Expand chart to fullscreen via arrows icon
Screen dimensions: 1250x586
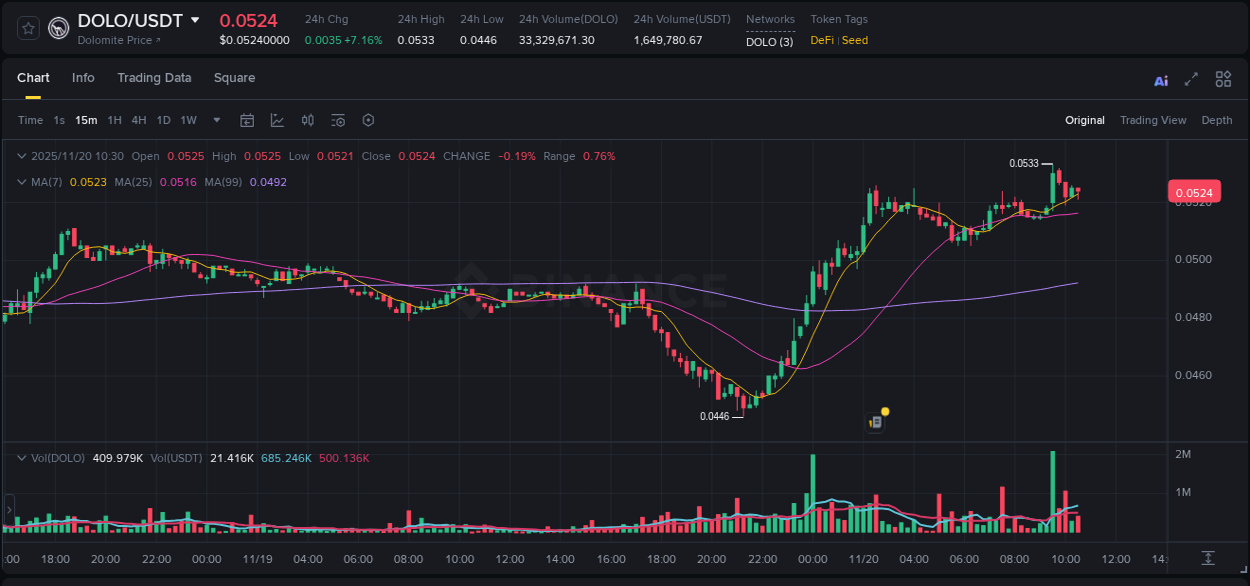(x=1191, y=78)
